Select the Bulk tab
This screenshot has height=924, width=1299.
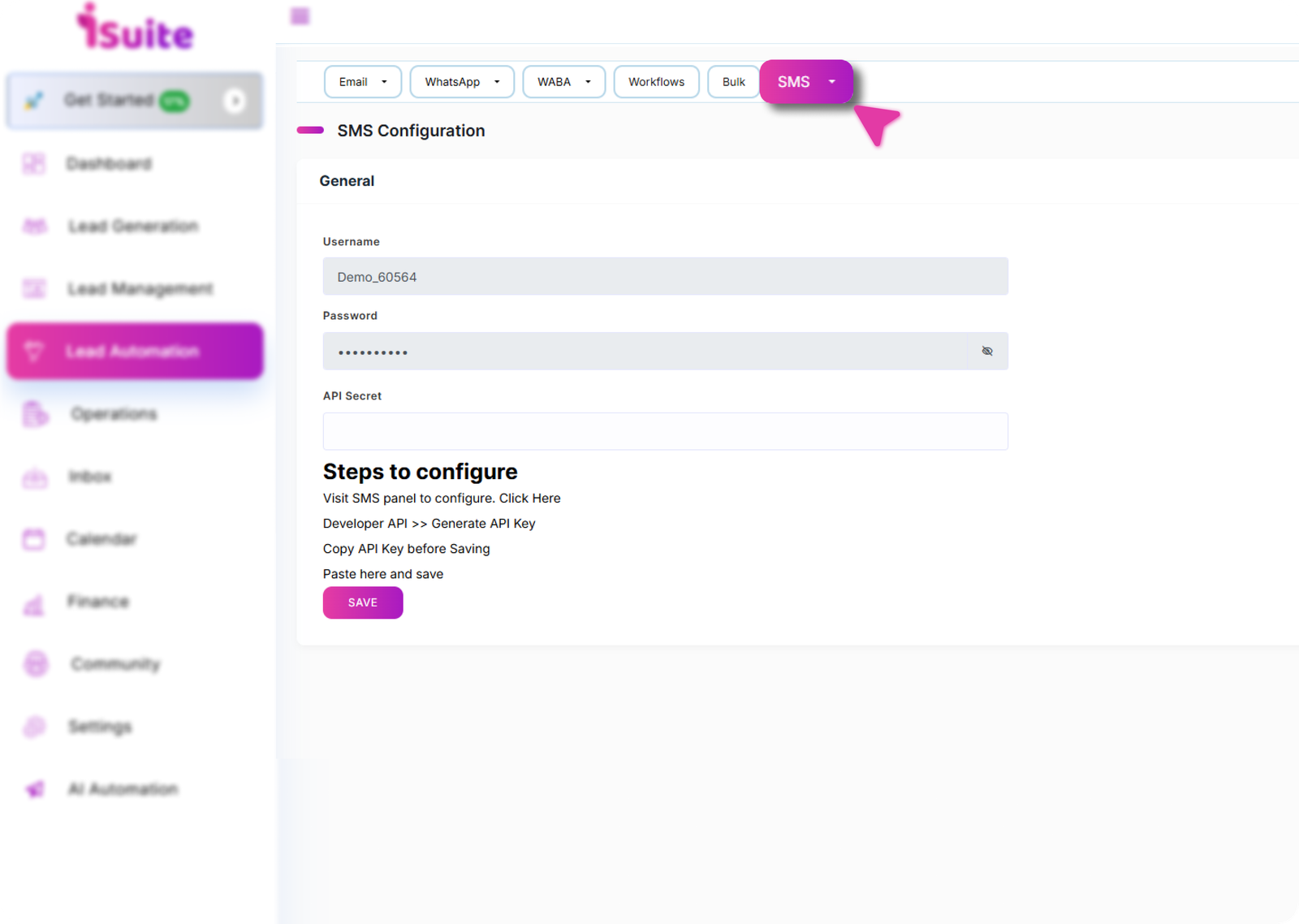click(733, 81)
